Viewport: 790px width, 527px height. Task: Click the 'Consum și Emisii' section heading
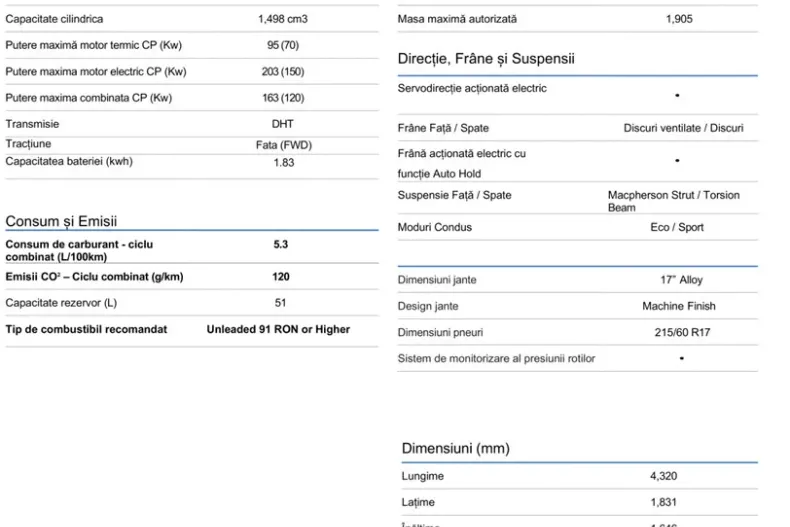69,221
